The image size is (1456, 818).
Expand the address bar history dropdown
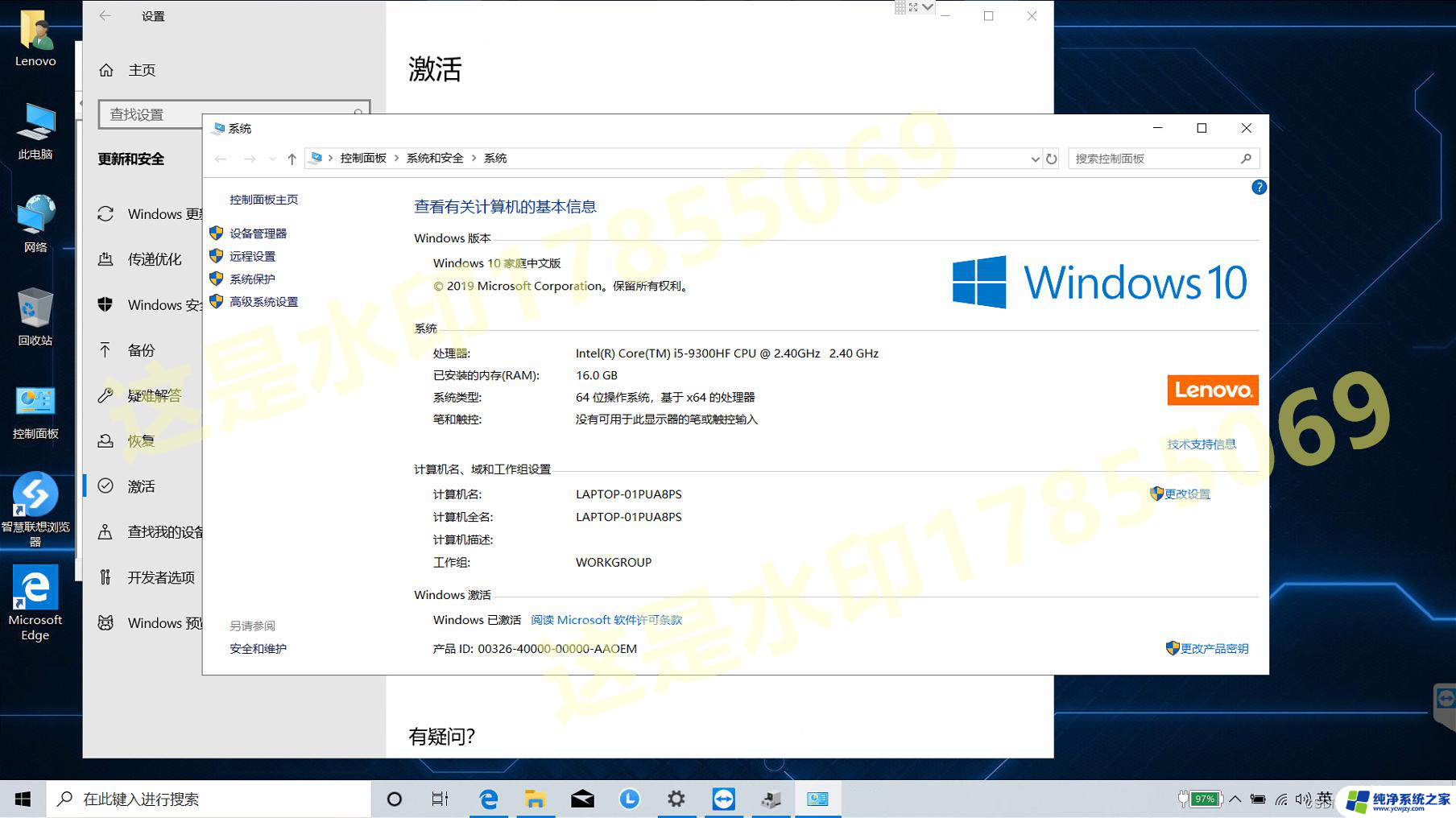click(x=1035, y=159)
